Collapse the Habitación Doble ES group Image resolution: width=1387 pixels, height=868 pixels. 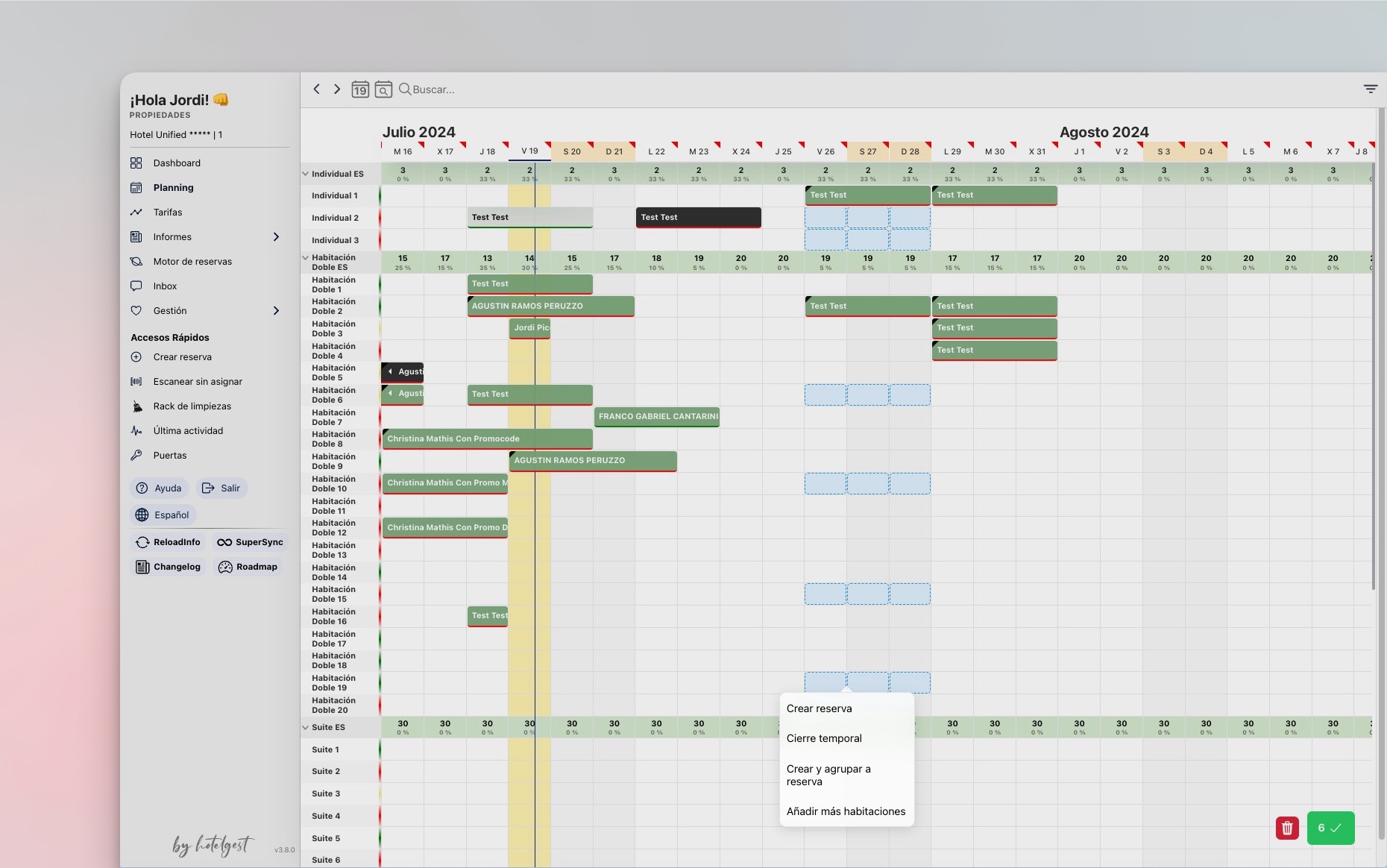coord(306,258)
